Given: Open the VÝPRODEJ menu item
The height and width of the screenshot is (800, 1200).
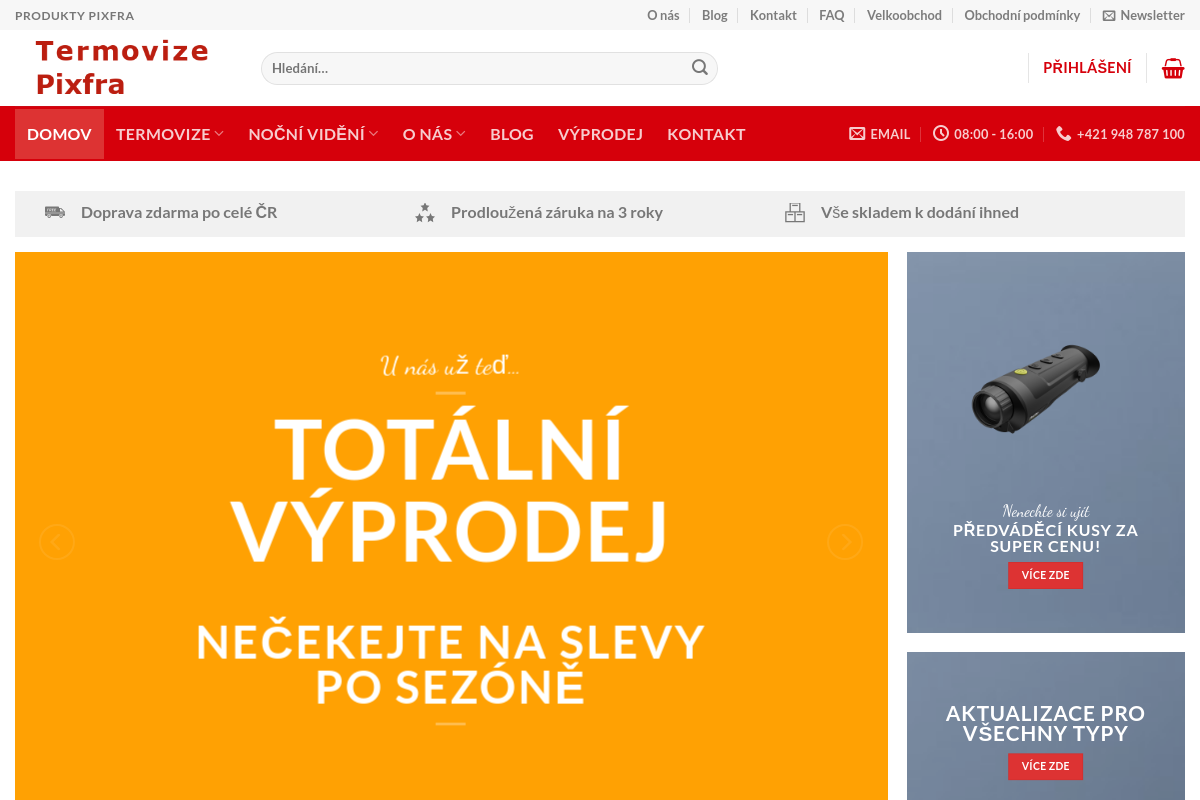Looking at the screenshot, I should pos(600,133).
